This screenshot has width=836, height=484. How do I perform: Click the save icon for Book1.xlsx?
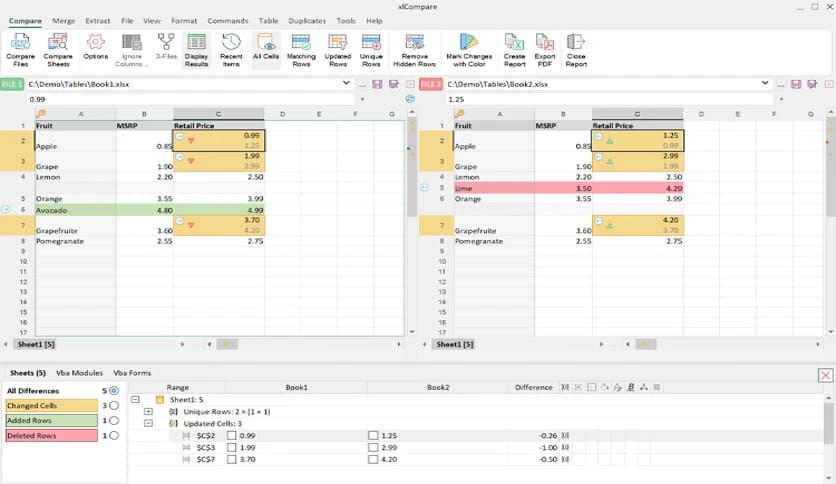[x=377, y=84]
